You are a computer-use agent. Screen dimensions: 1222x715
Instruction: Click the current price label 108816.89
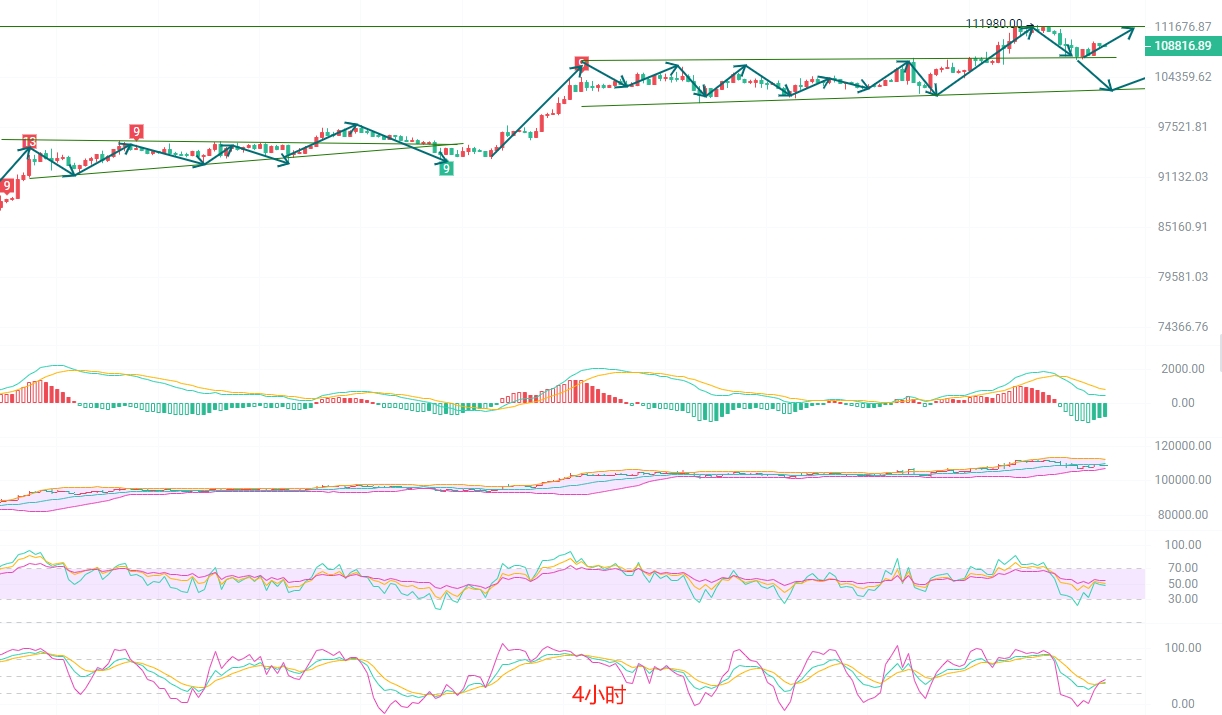point(1182,46)
